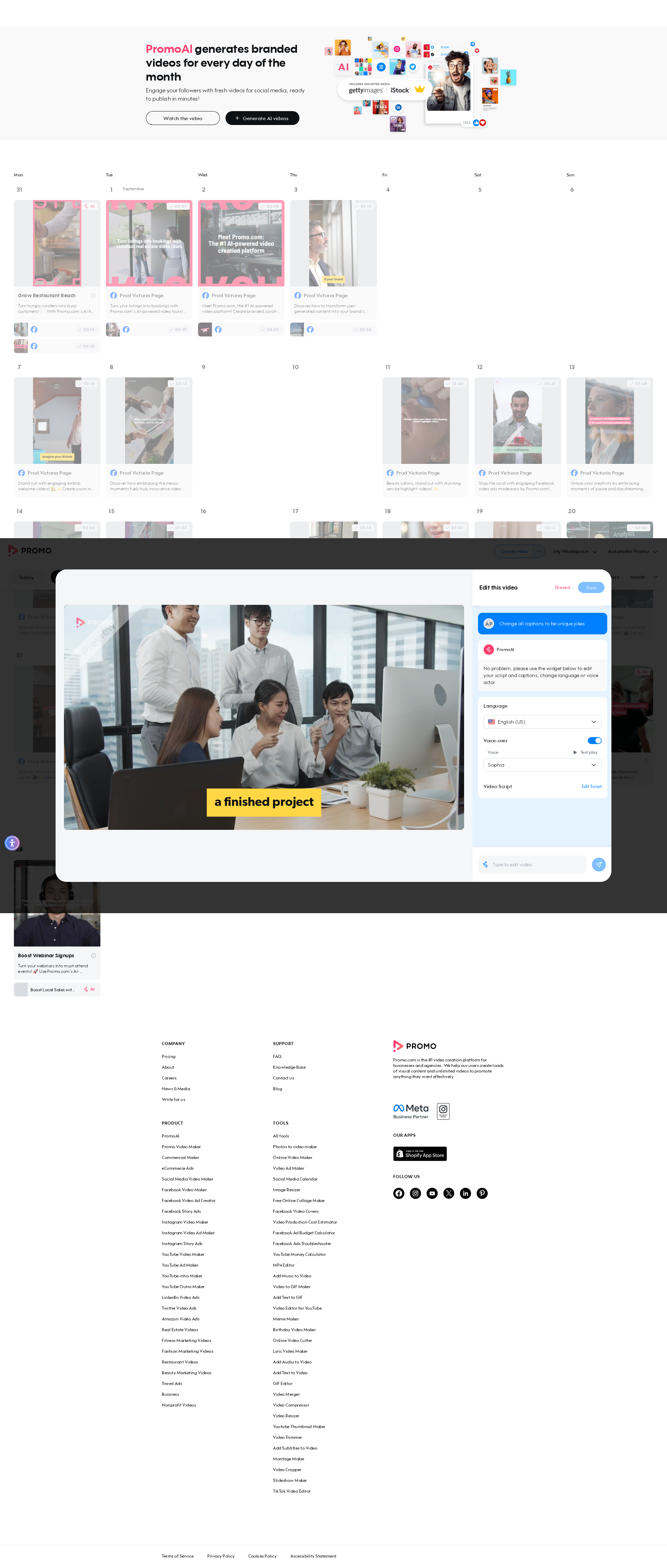Click the AP user avatar in chat

coord(488,624)
